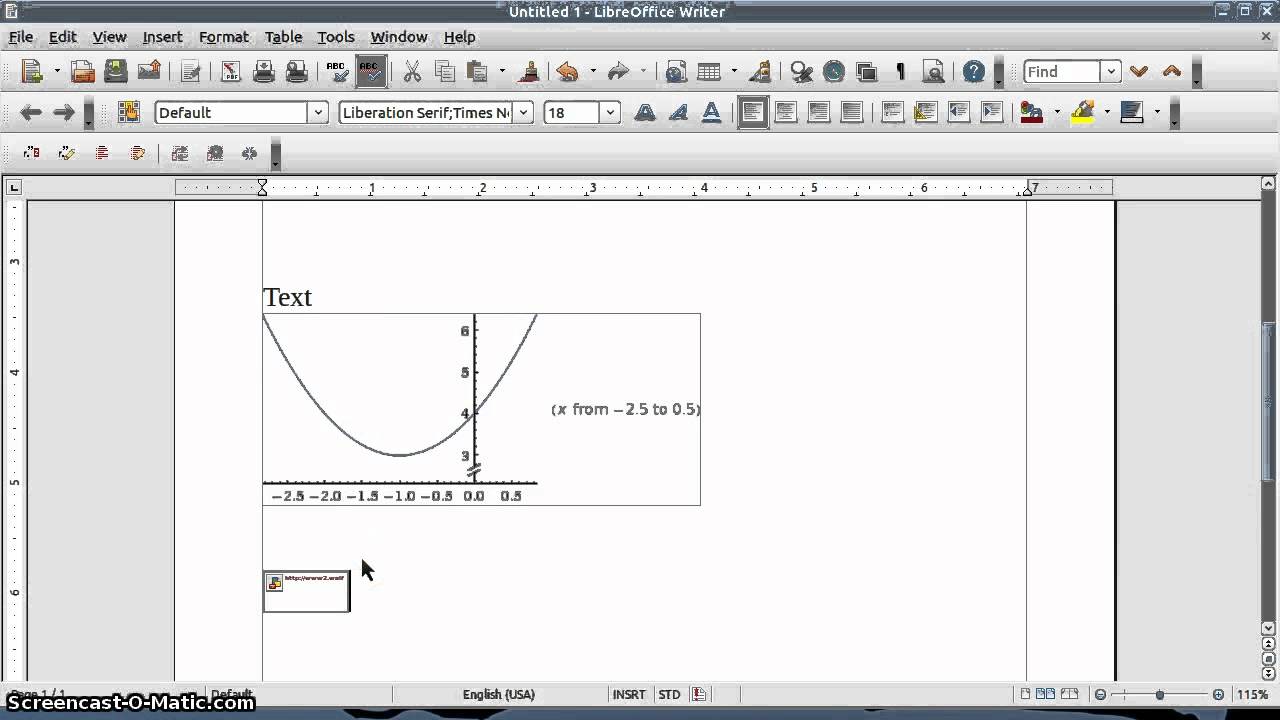Click INSRT insert mode in status bar
The image size is (1280, 720).
629,694
